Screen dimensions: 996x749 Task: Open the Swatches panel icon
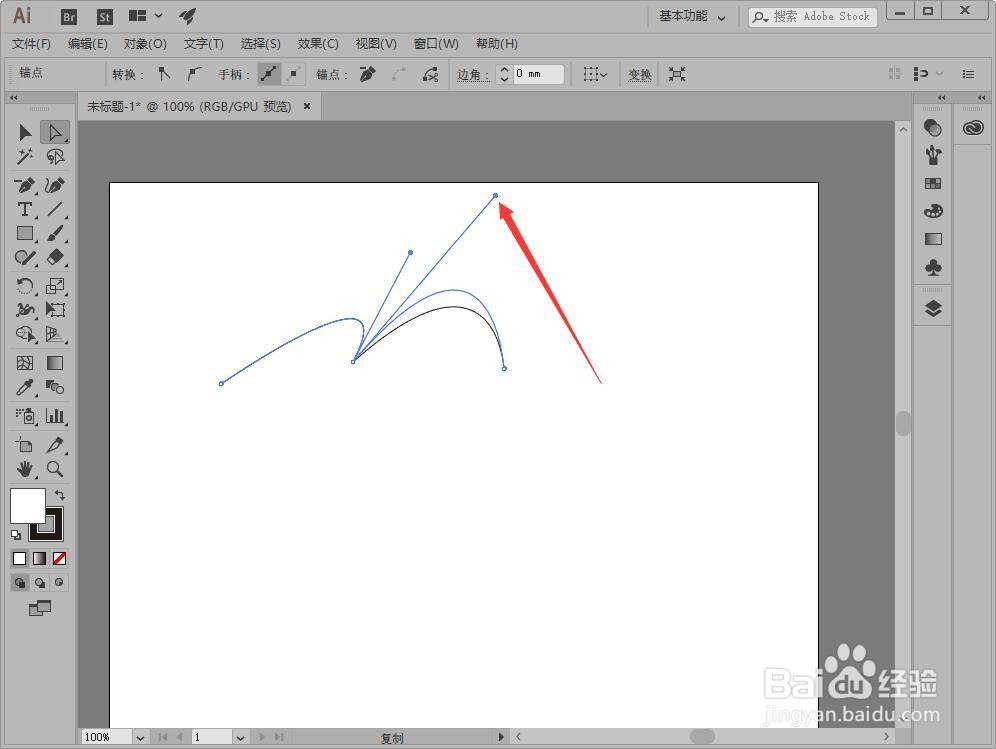pos(933,184)
